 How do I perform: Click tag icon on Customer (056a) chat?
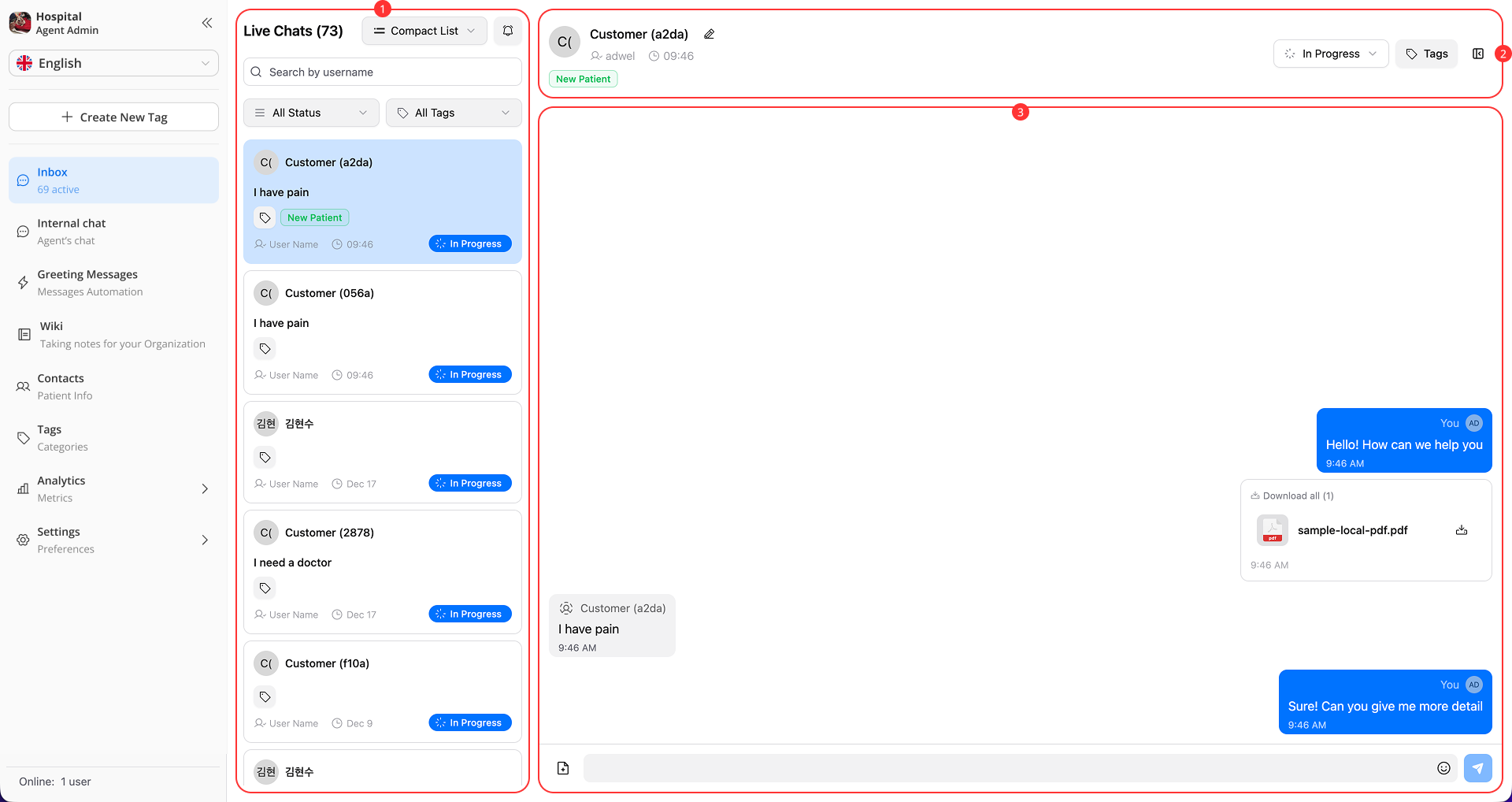pyautogui.click(x=265, y=348)
